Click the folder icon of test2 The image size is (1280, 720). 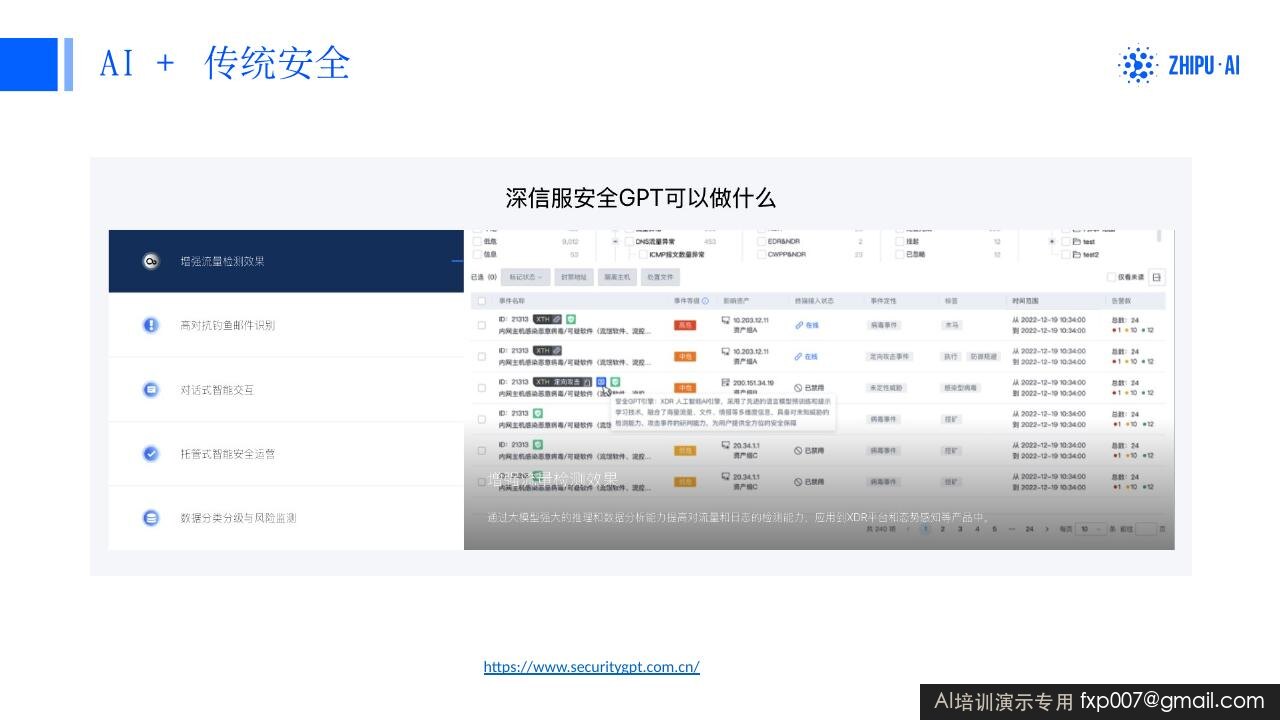(1077, 255)
